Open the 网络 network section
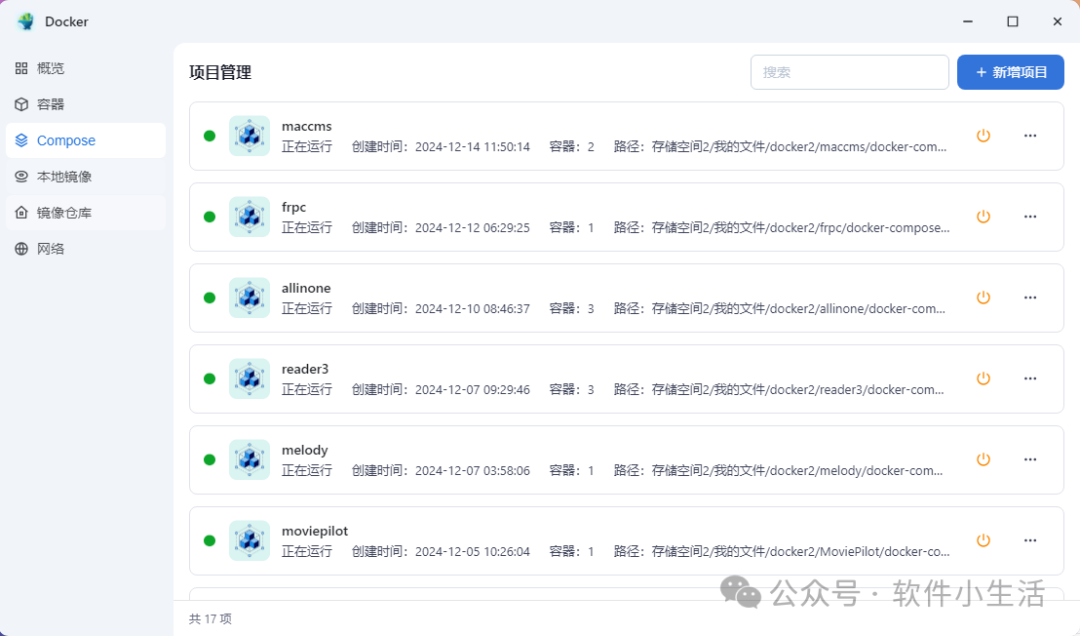This screenshot has width=1080, height=636. (85, 249)
